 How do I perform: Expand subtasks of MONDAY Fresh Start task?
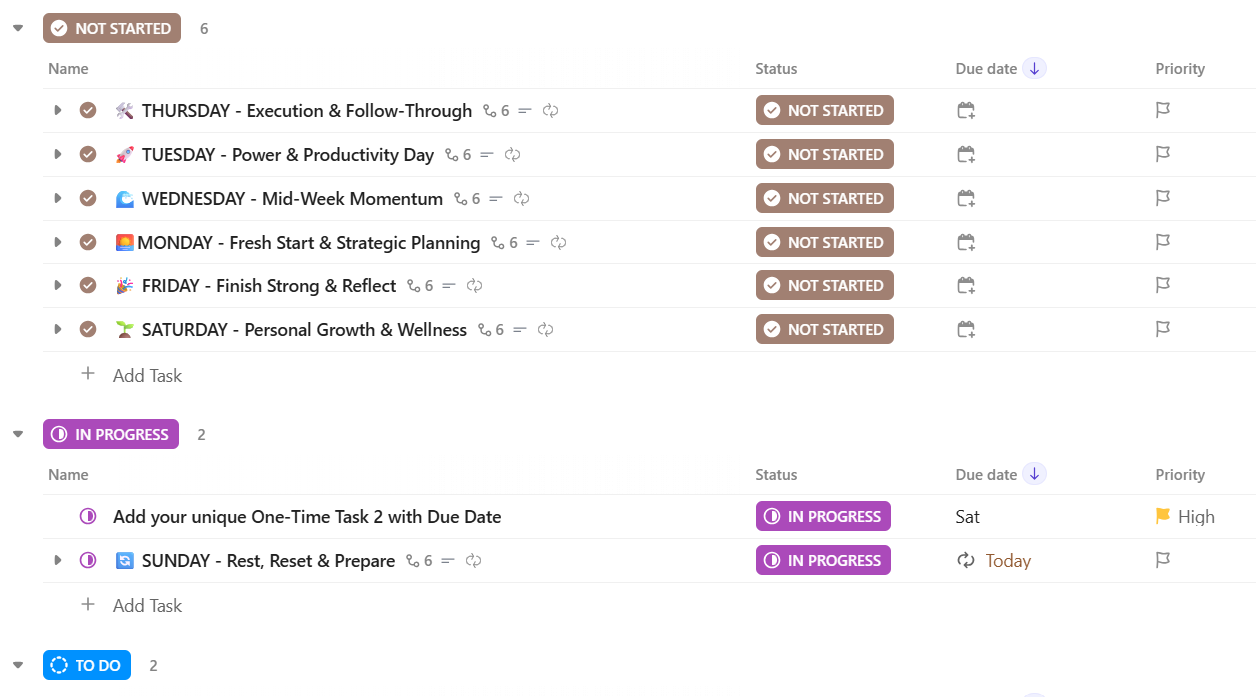(58, 242)
